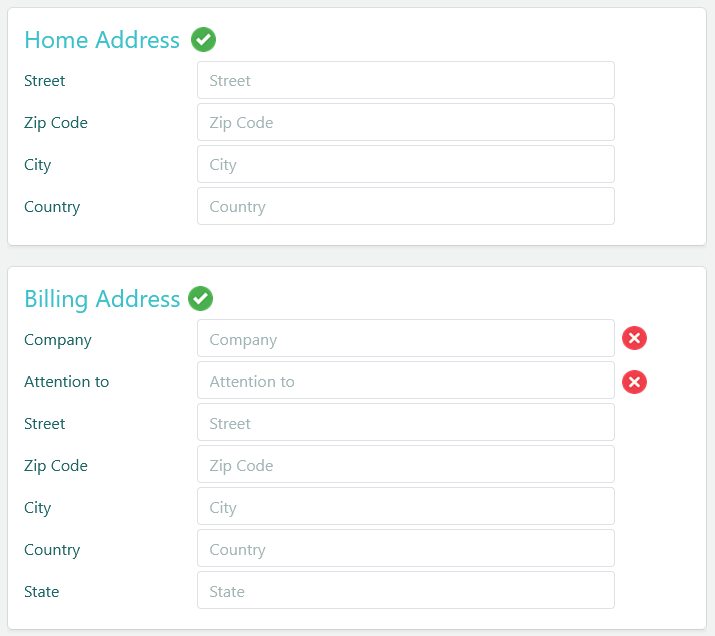The height and width of the screenshot is (636, 715).
Task: Click the green checkmark beside Billing Address
Action: pos(201,298)
